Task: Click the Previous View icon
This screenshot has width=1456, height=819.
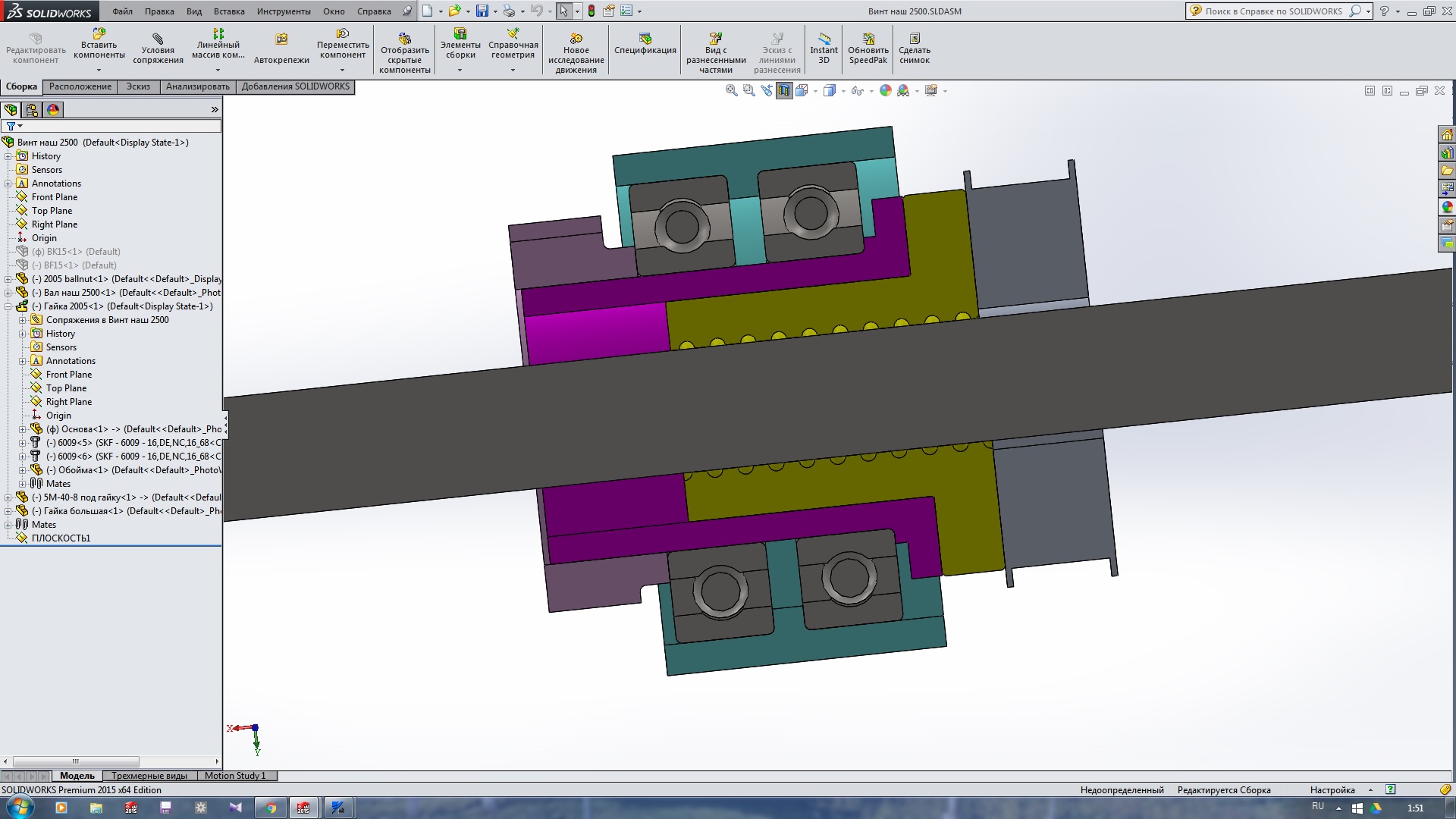Action: pos(767,91)
